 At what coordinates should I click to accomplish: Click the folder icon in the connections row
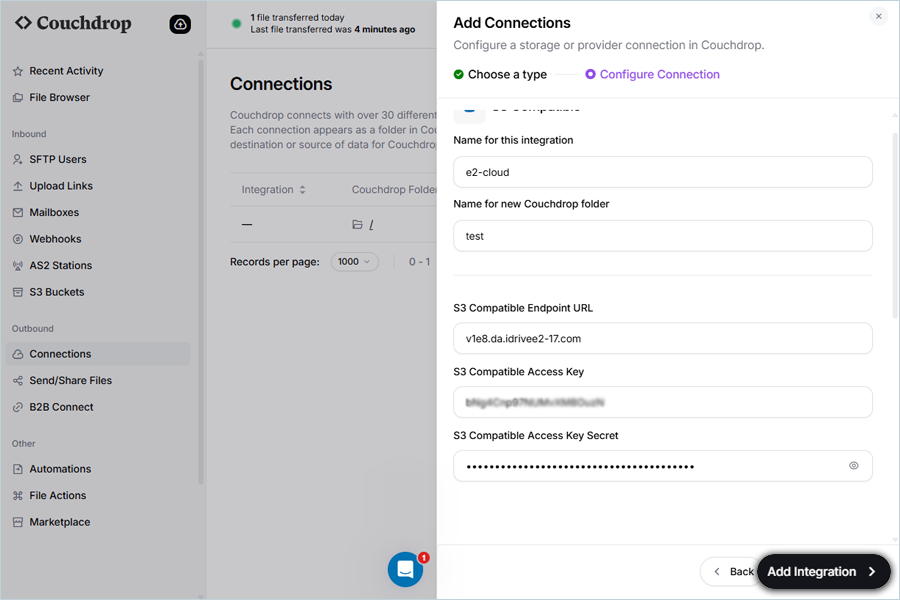357,224
